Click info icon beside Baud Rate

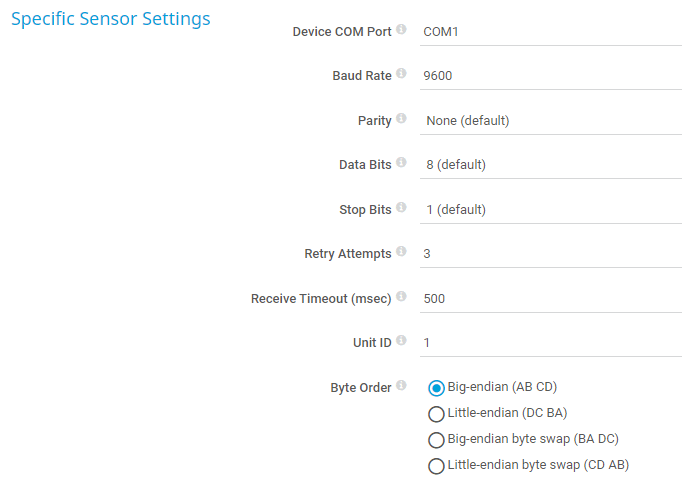[401, 74]
